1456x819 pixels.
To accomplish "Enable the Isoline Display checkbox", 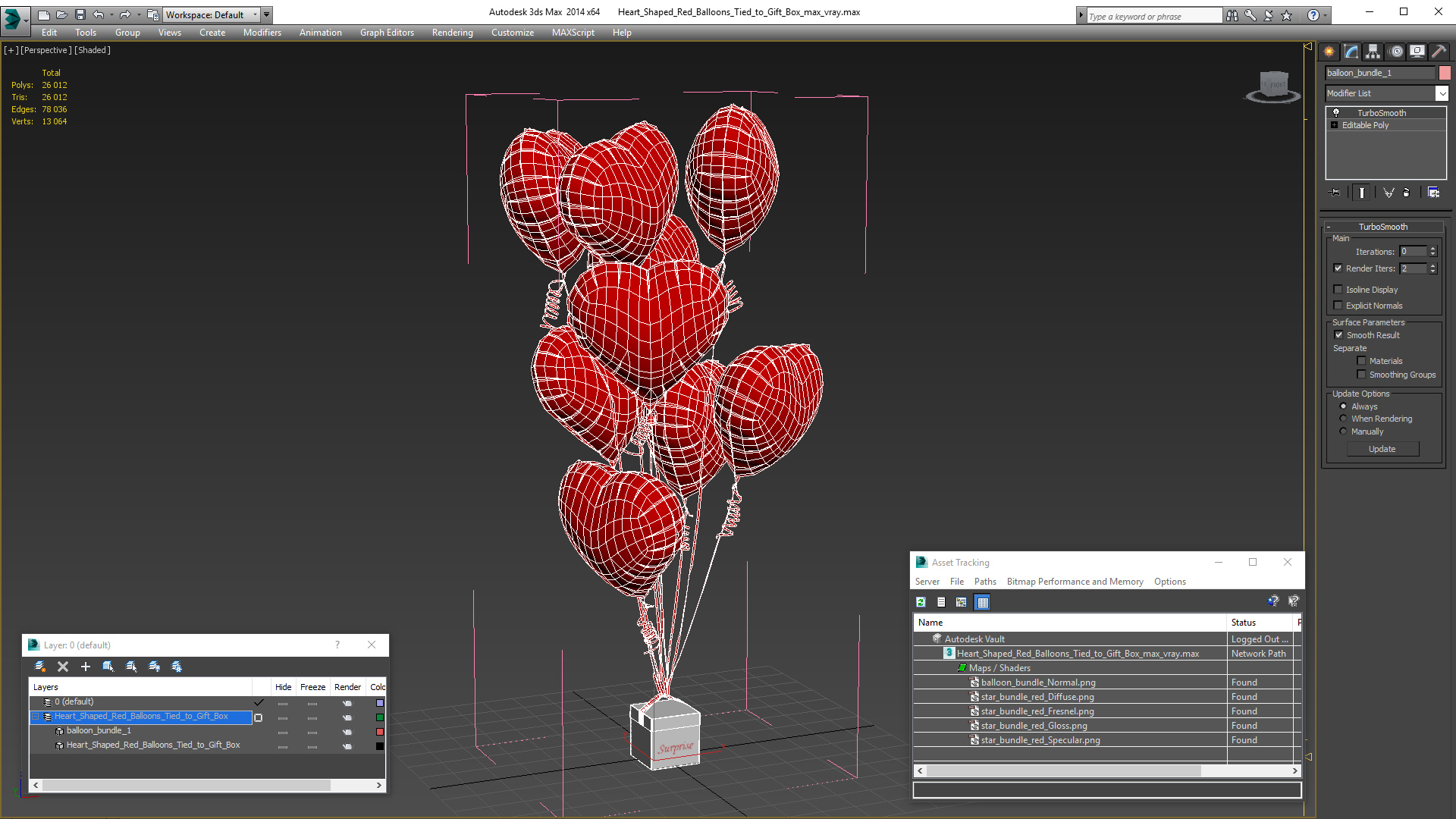I will (1338, 290).
